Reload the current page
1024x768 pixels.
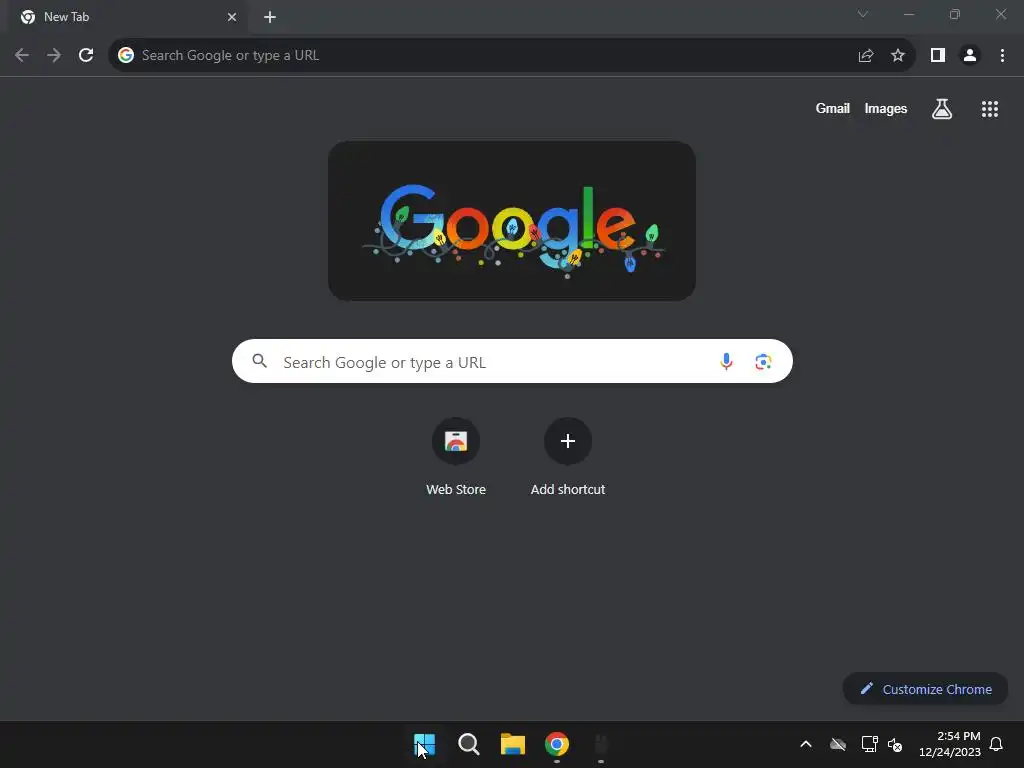(x=86, y=55)
